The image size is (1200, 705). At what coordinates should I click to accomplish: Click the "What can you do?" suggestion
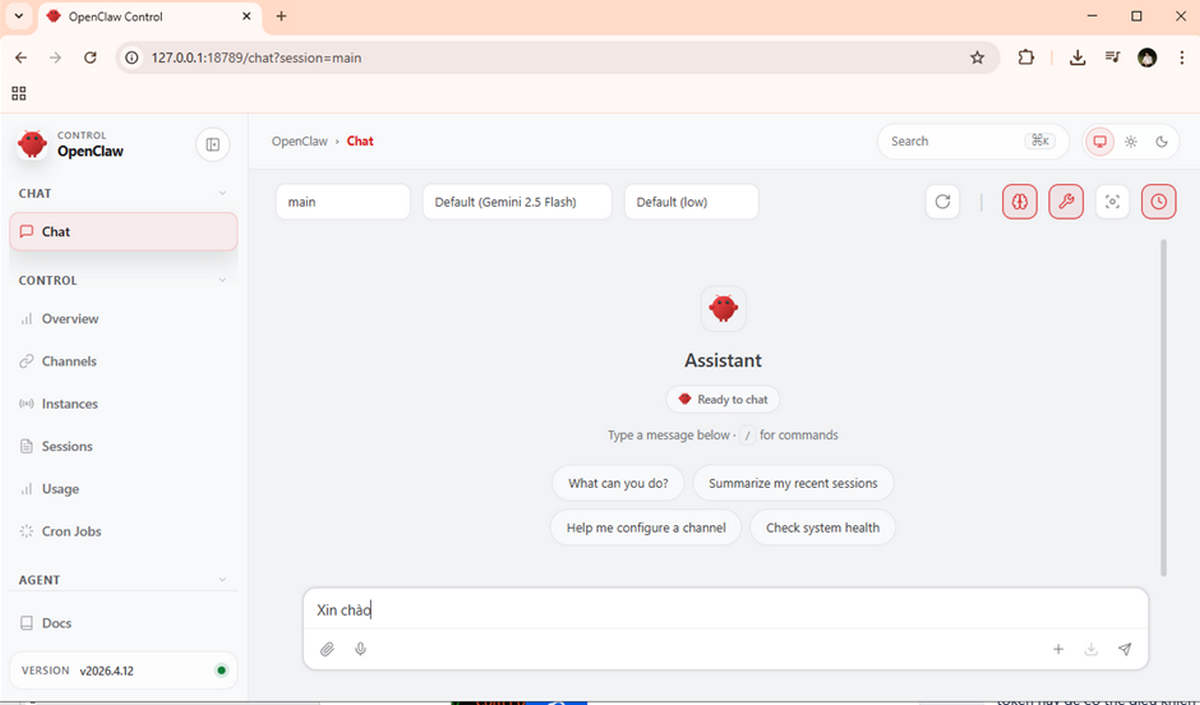pyautogui.click(x=617, y=483)
